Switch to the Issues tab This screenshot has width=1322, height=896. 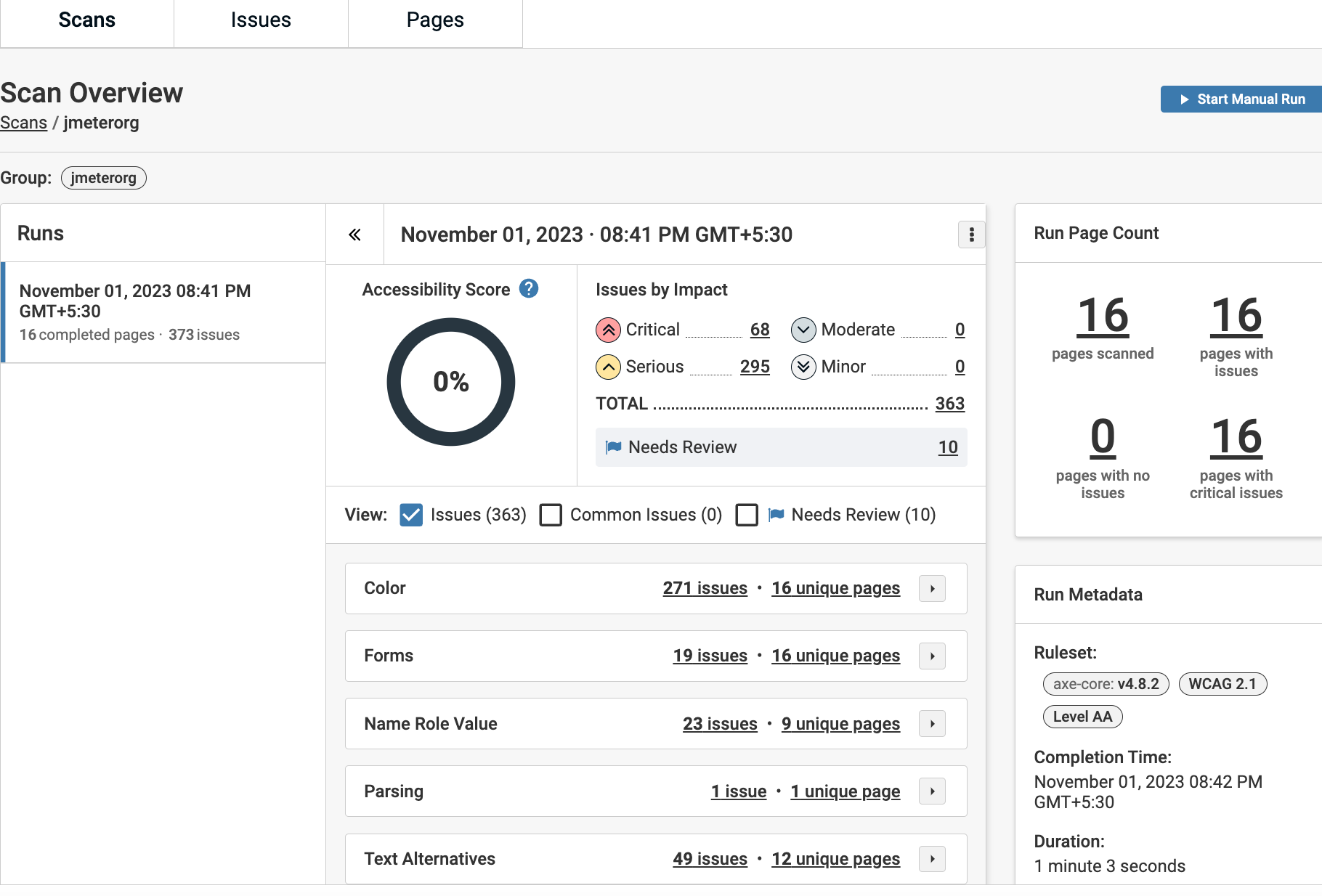(261, 20)
